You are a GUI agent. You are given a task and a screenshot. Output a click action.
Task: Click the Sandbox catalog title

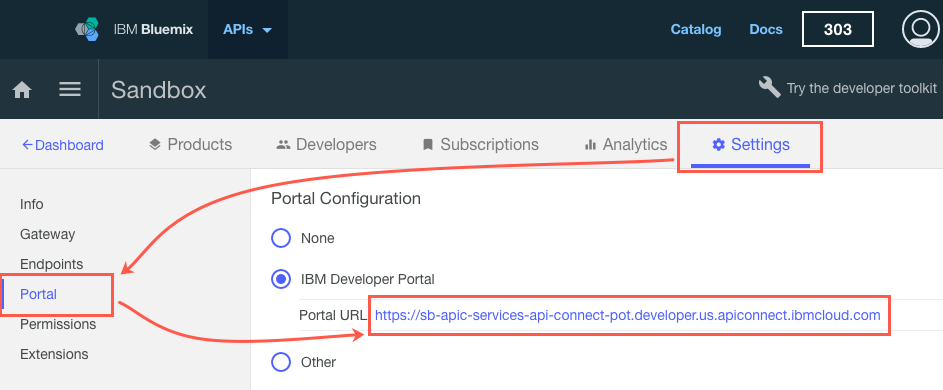(x=159, y=90)
